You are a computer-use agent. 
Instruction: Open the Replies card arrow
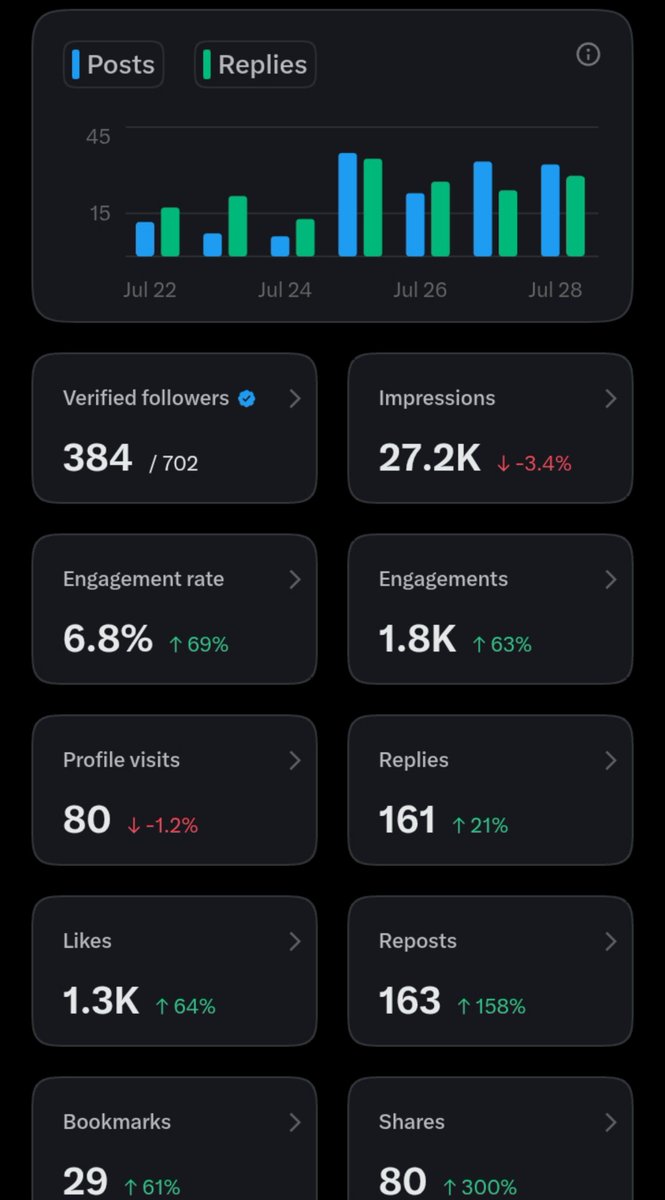click(x=611, y=761)
